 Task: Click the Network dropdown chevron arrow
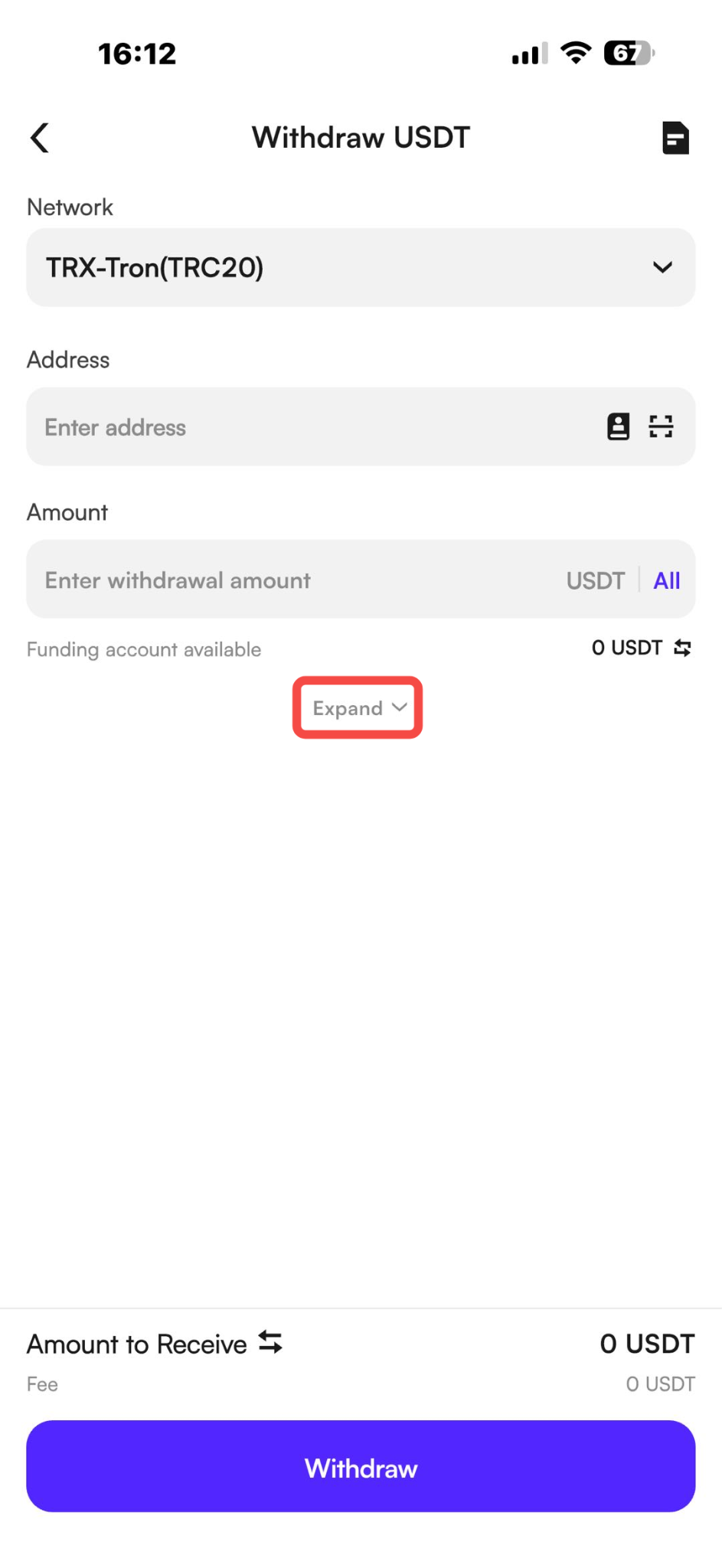tap(662, 267)
